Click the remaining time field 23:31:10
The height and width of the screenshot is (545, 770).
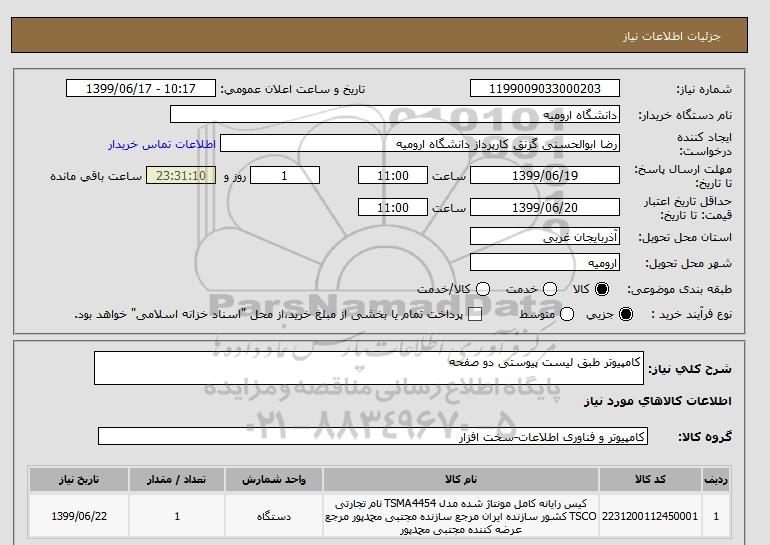pos(181,175)
